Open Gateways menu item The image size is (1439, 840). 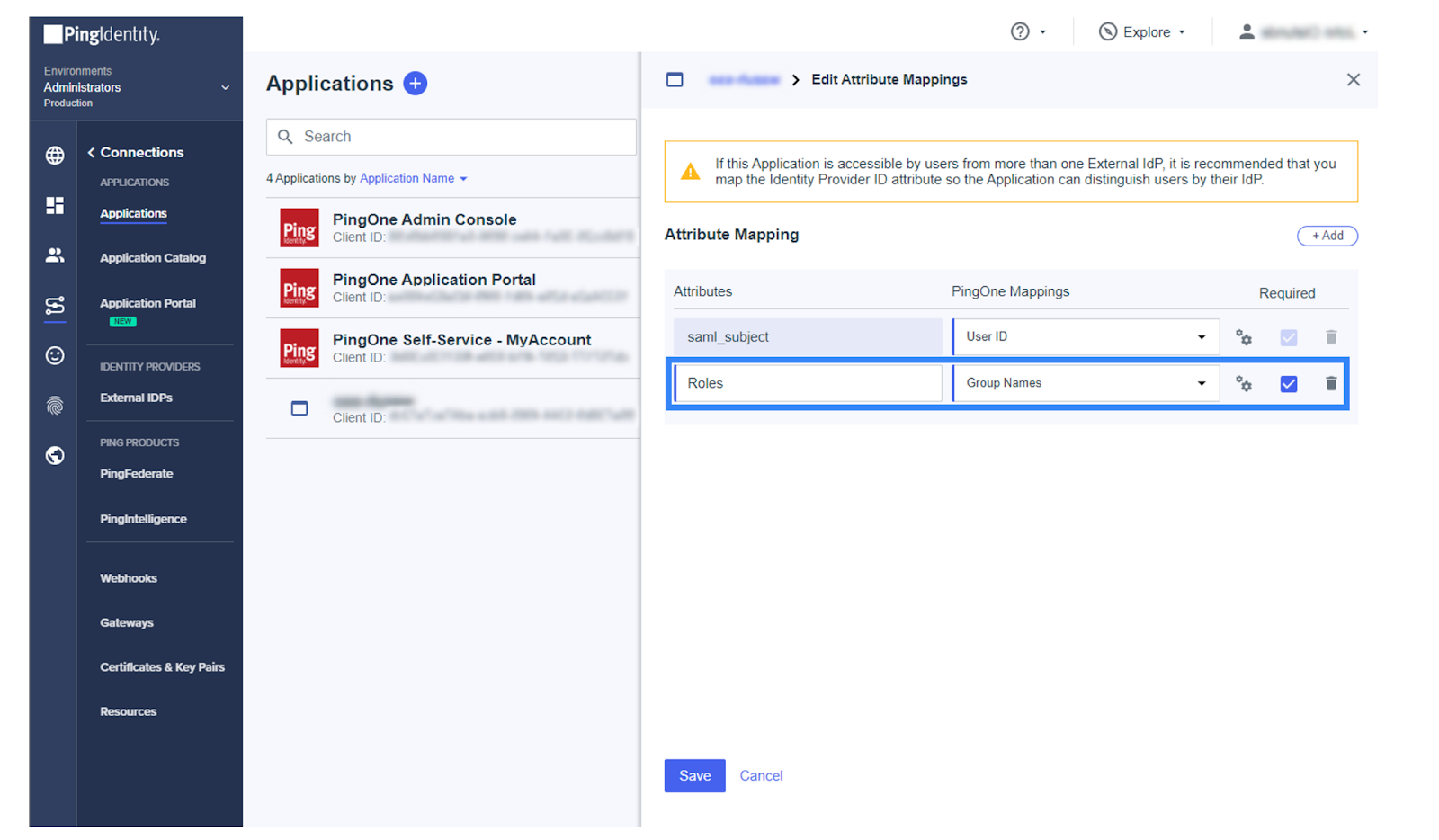pos(127,623)
